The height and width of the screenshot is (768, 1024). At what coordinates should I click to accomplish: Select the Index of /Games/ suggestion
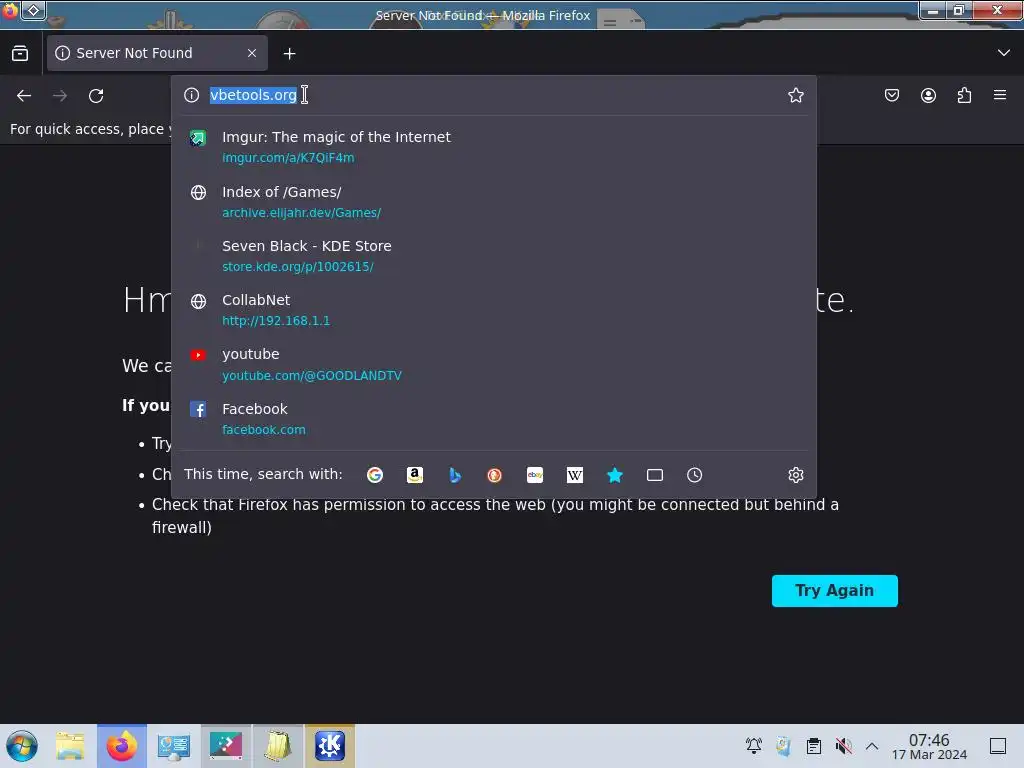494,202
